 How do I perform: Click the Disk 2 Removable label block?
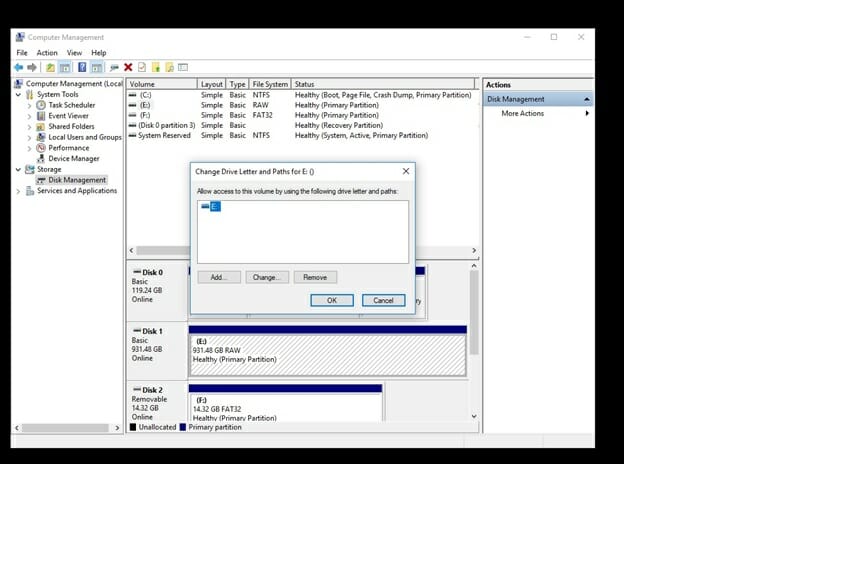click(157, 403)
